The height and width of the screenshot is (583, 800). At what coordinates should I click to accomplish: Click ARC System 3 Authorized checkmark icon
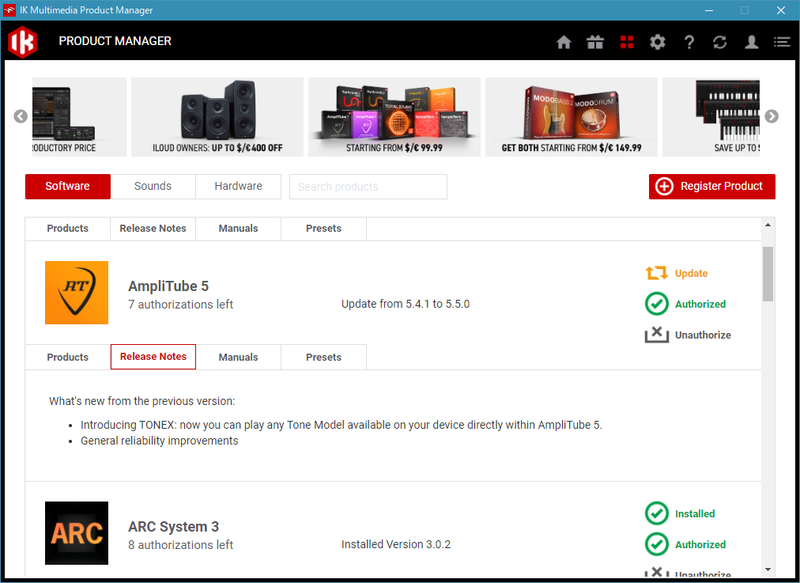point(657,544)
